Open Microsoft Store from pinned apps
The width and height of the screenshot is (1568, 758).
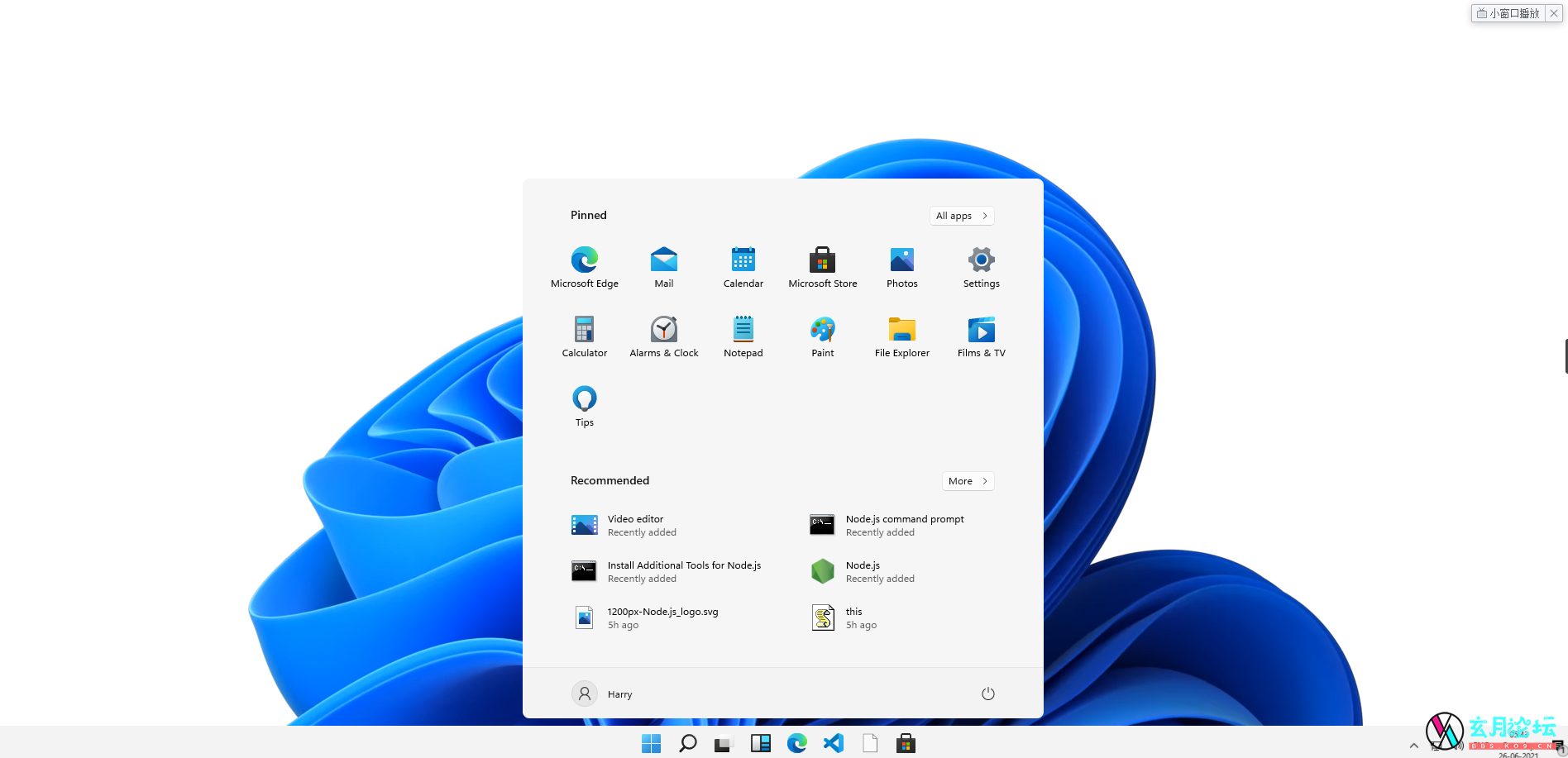pos(823,267)
